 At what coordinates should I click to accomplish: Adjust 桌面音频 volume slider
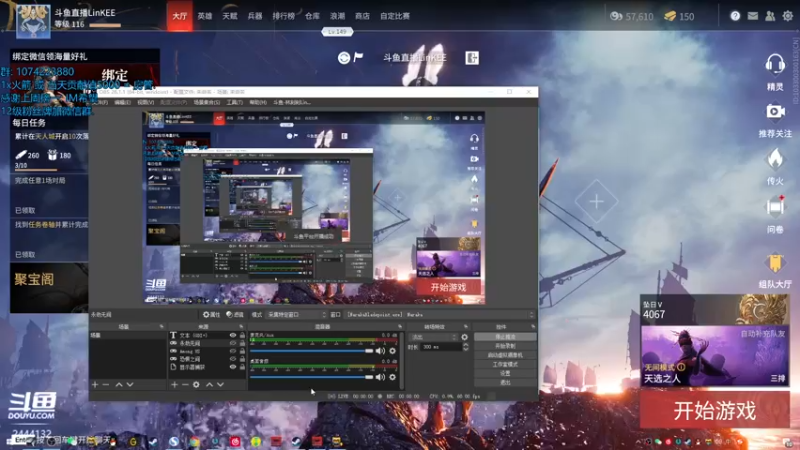click(x=312, y=377)
